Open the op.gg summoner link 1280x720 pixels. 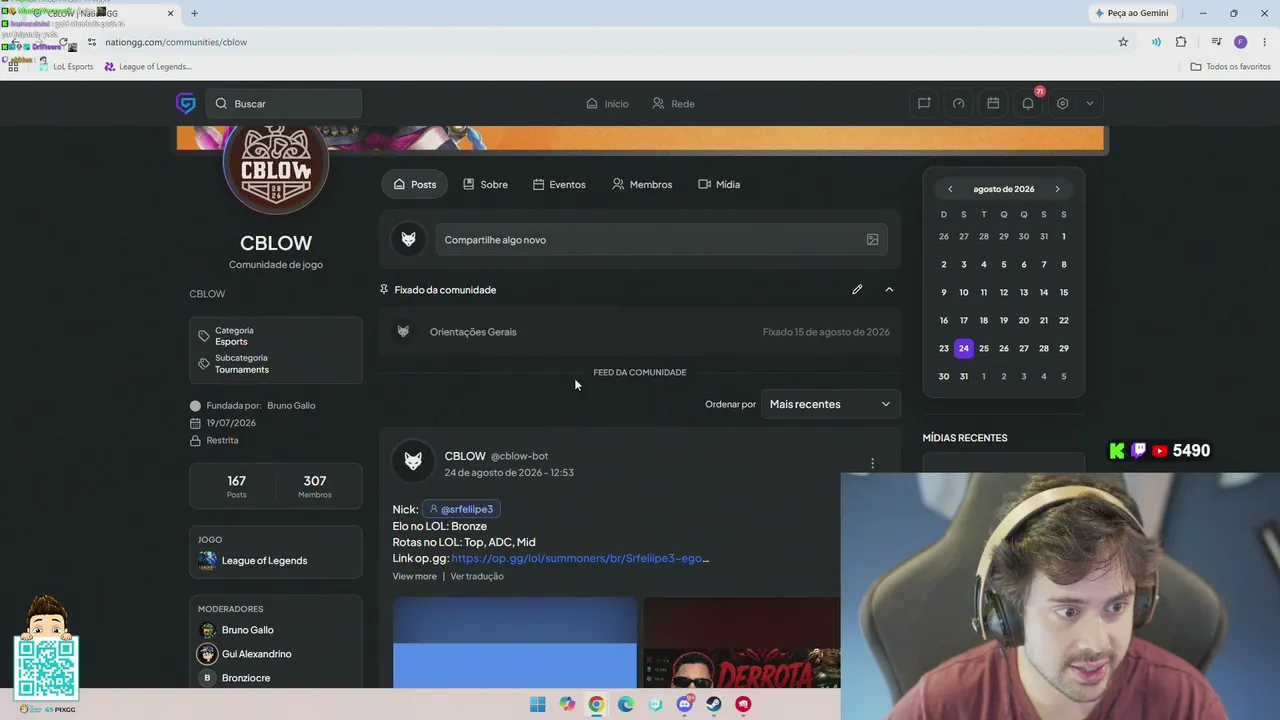580,558
